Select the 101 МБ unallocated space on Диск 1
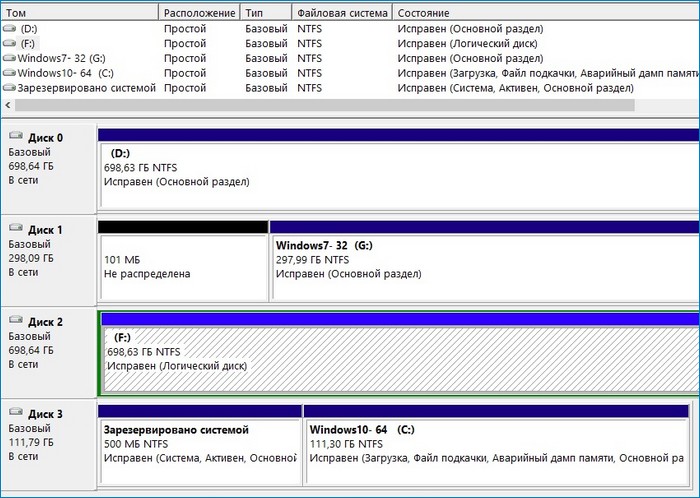700x498 pixels. pos(183,265)
